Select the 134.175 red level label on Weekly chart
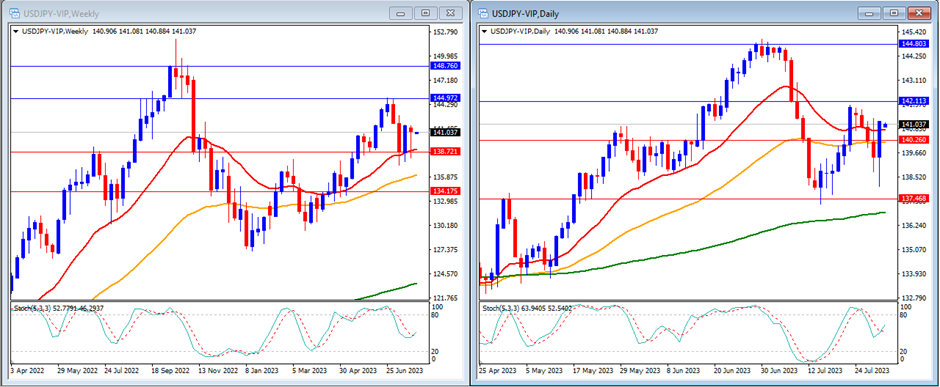Screen dimensions: 940x387 coord(445,192)
